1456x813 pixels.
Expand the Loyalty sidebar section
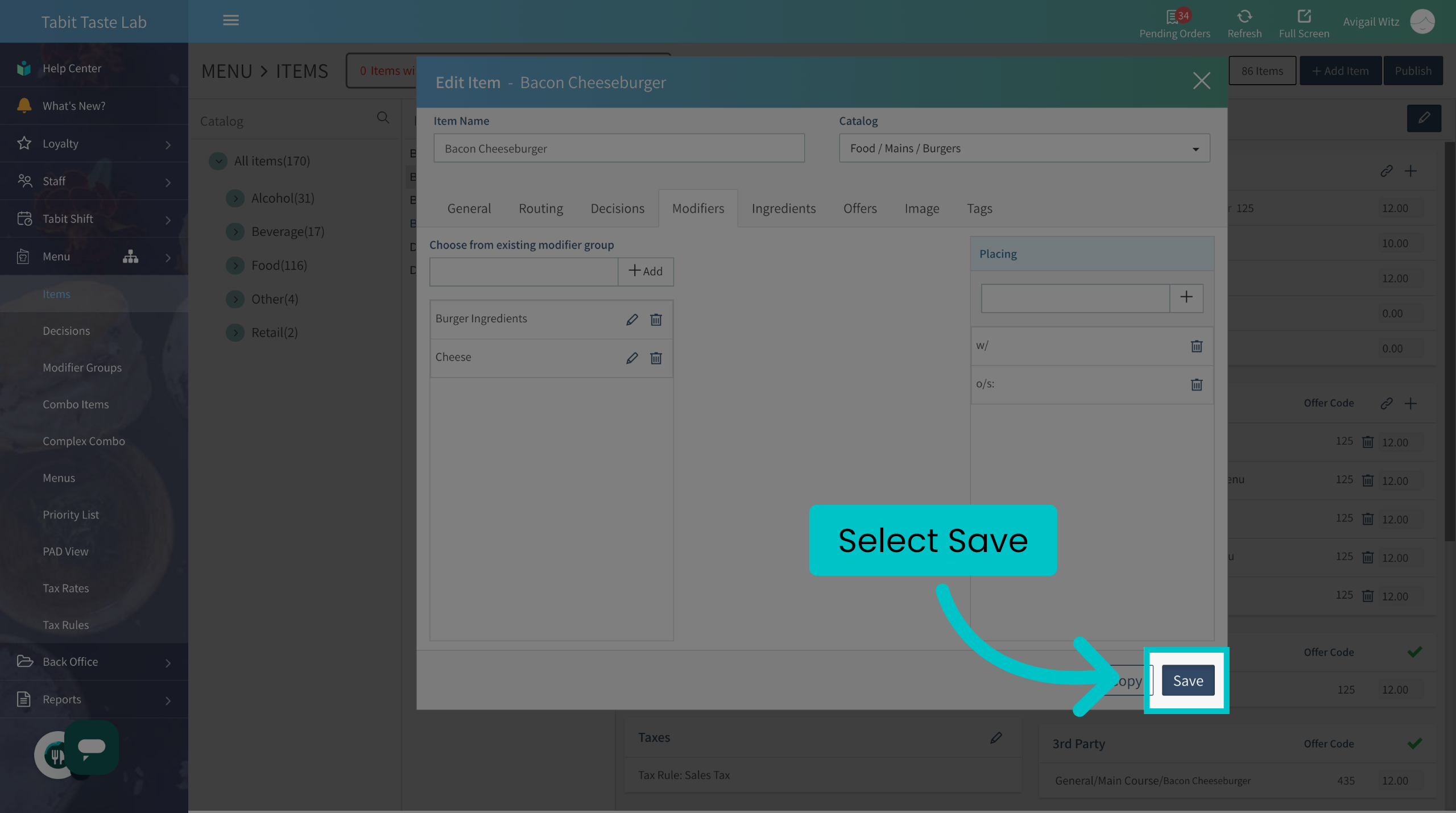(x=94, y=144)
